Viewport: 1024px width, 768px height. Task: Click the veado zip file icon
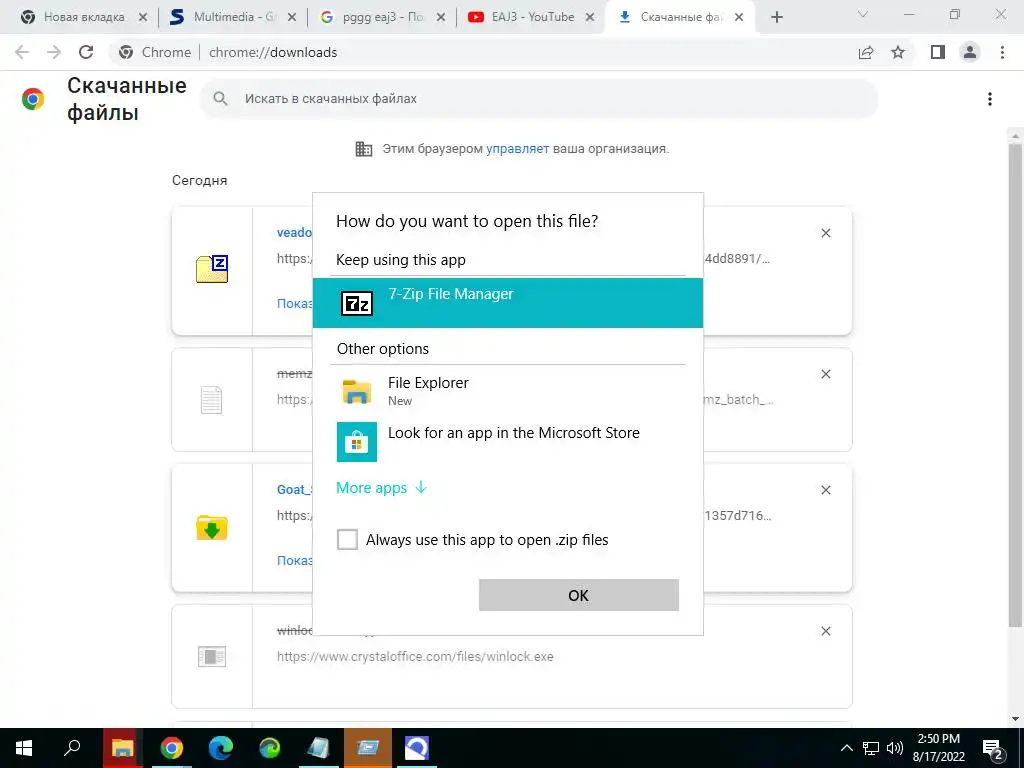coord(212,269)
